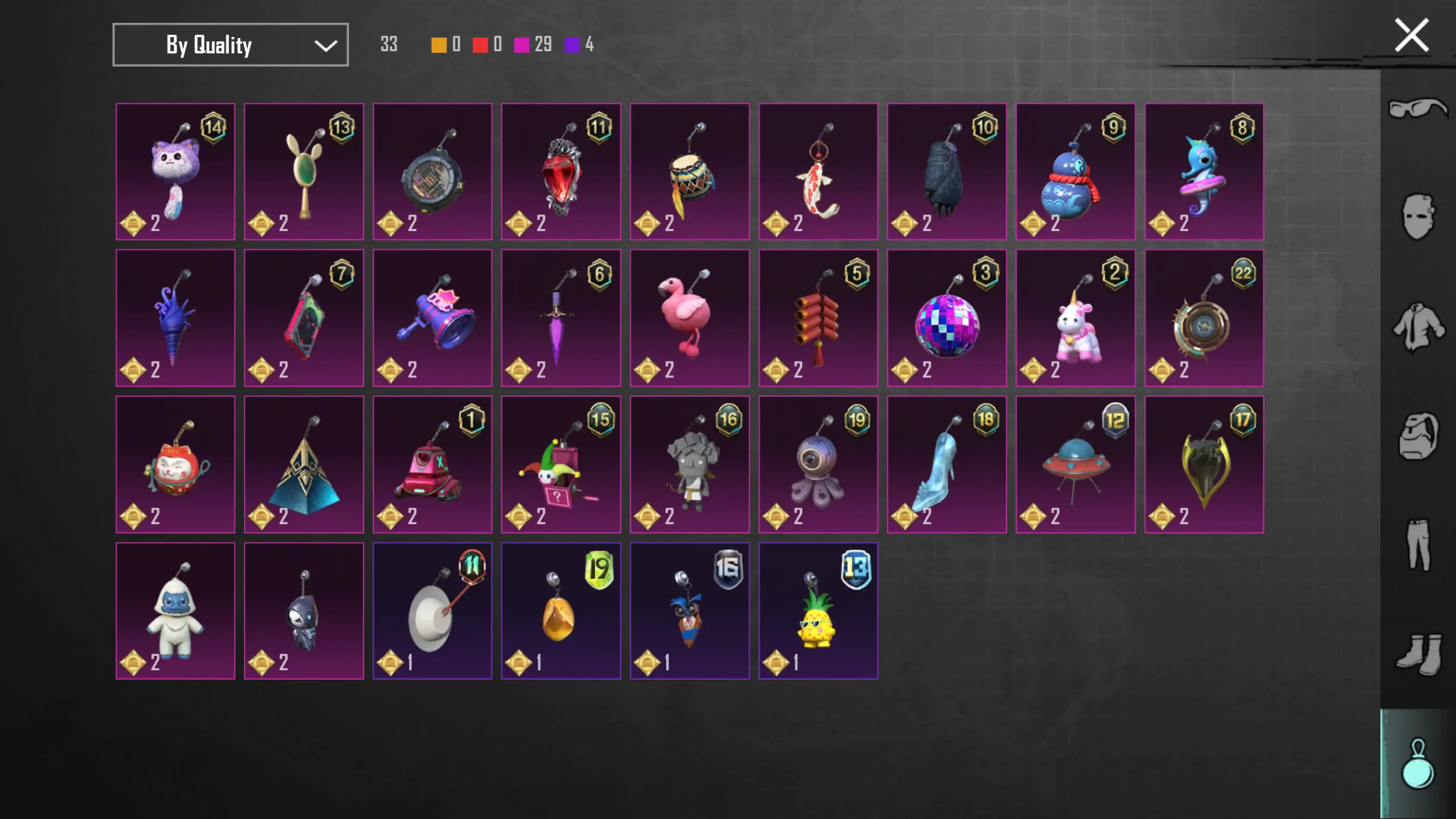This screenshot has width=1456, height=819.
Task: Expand the By Quality sort dropdown
Action: (230, 45)
